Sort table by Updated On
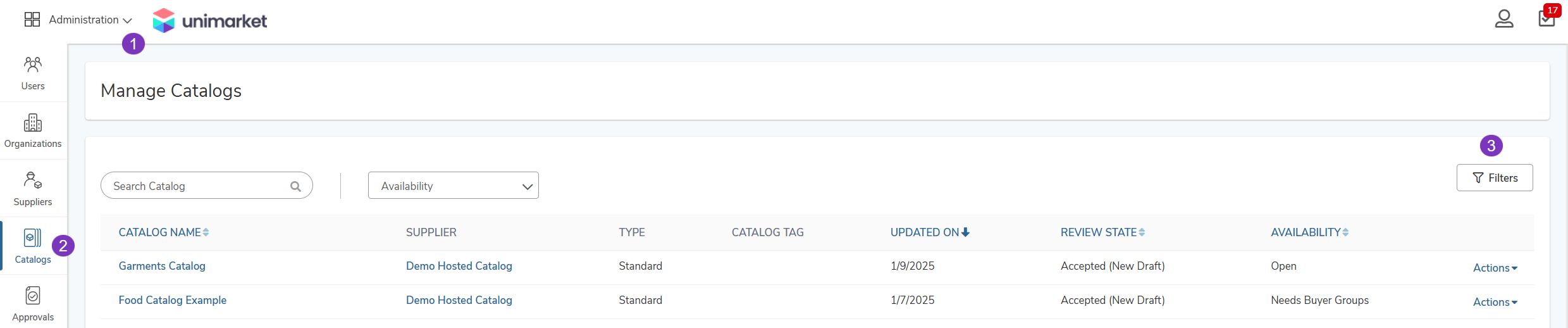The height and width of the screenshot is (328, 1568). click(930, 232)
